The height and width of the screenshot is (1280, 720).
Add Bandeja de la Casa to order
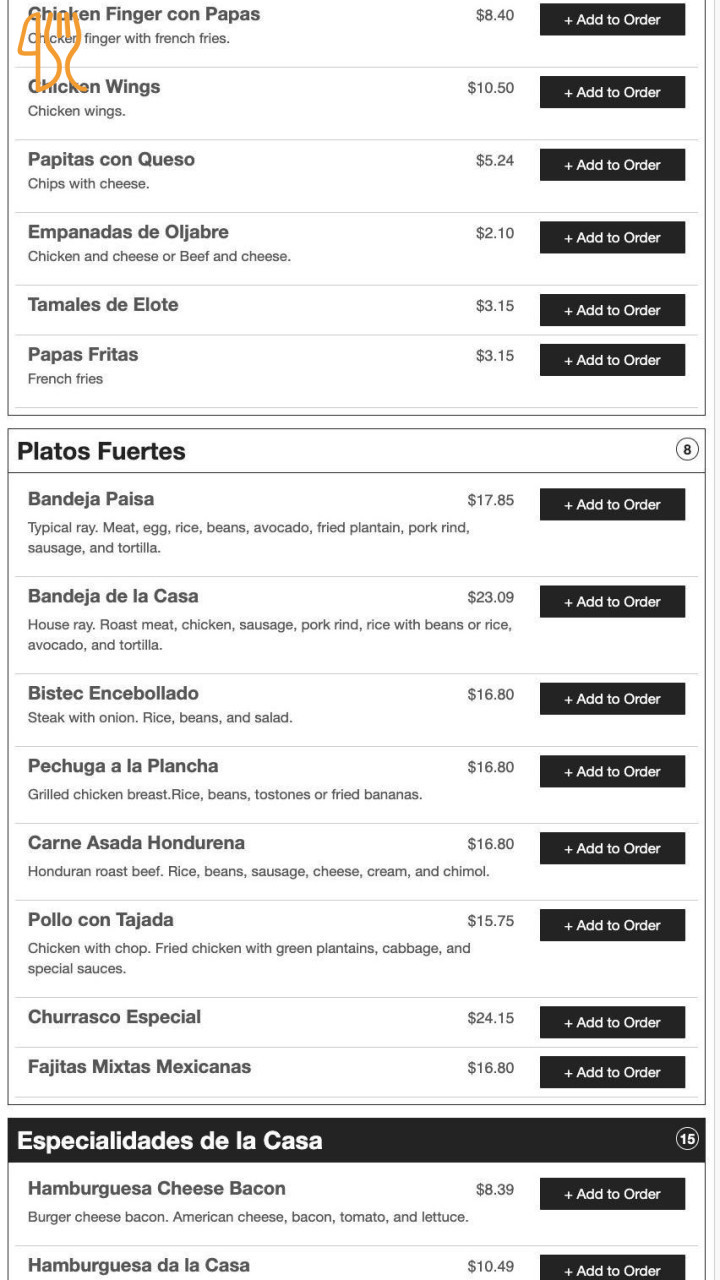pos(612,602)
